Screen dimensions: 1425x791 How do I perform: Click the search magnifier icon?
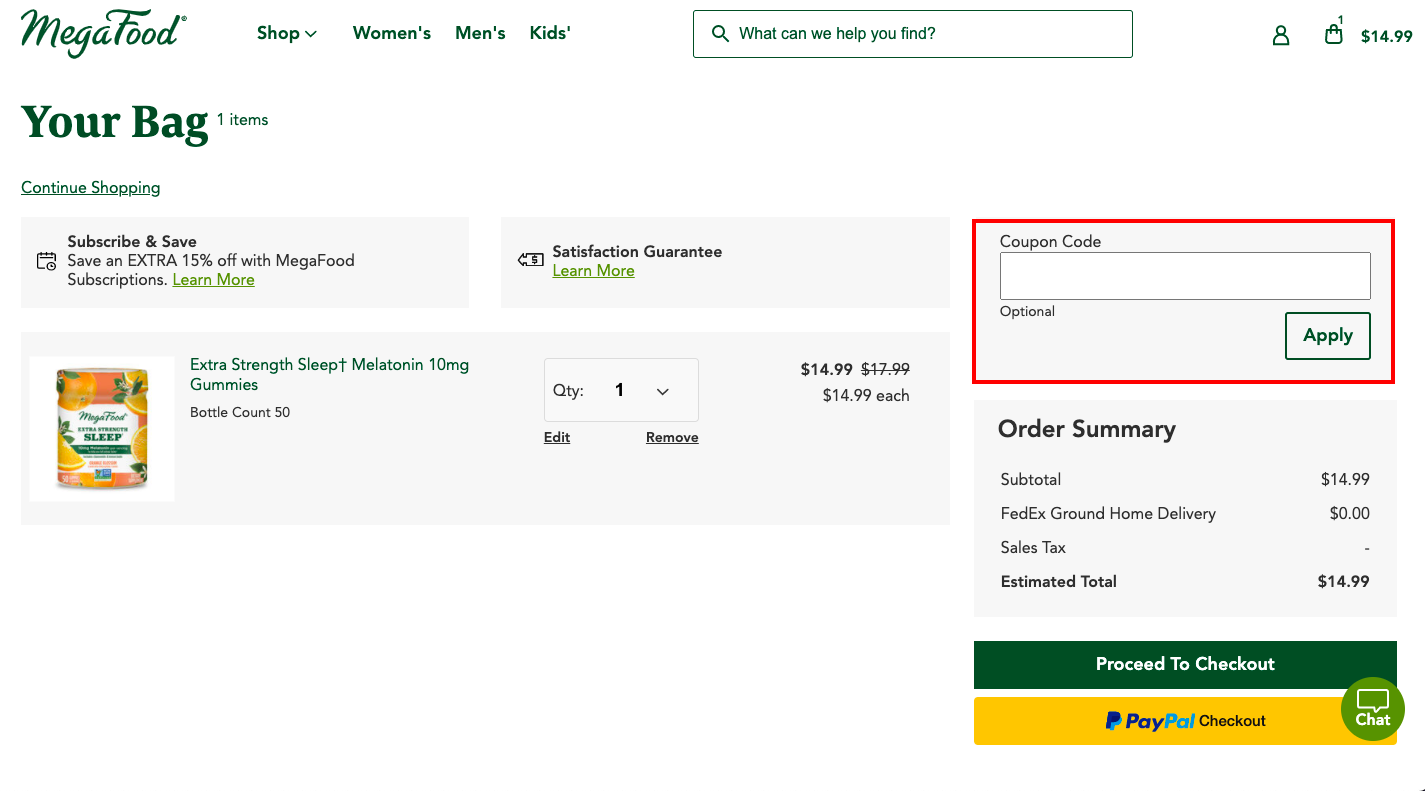pos(720,34)
